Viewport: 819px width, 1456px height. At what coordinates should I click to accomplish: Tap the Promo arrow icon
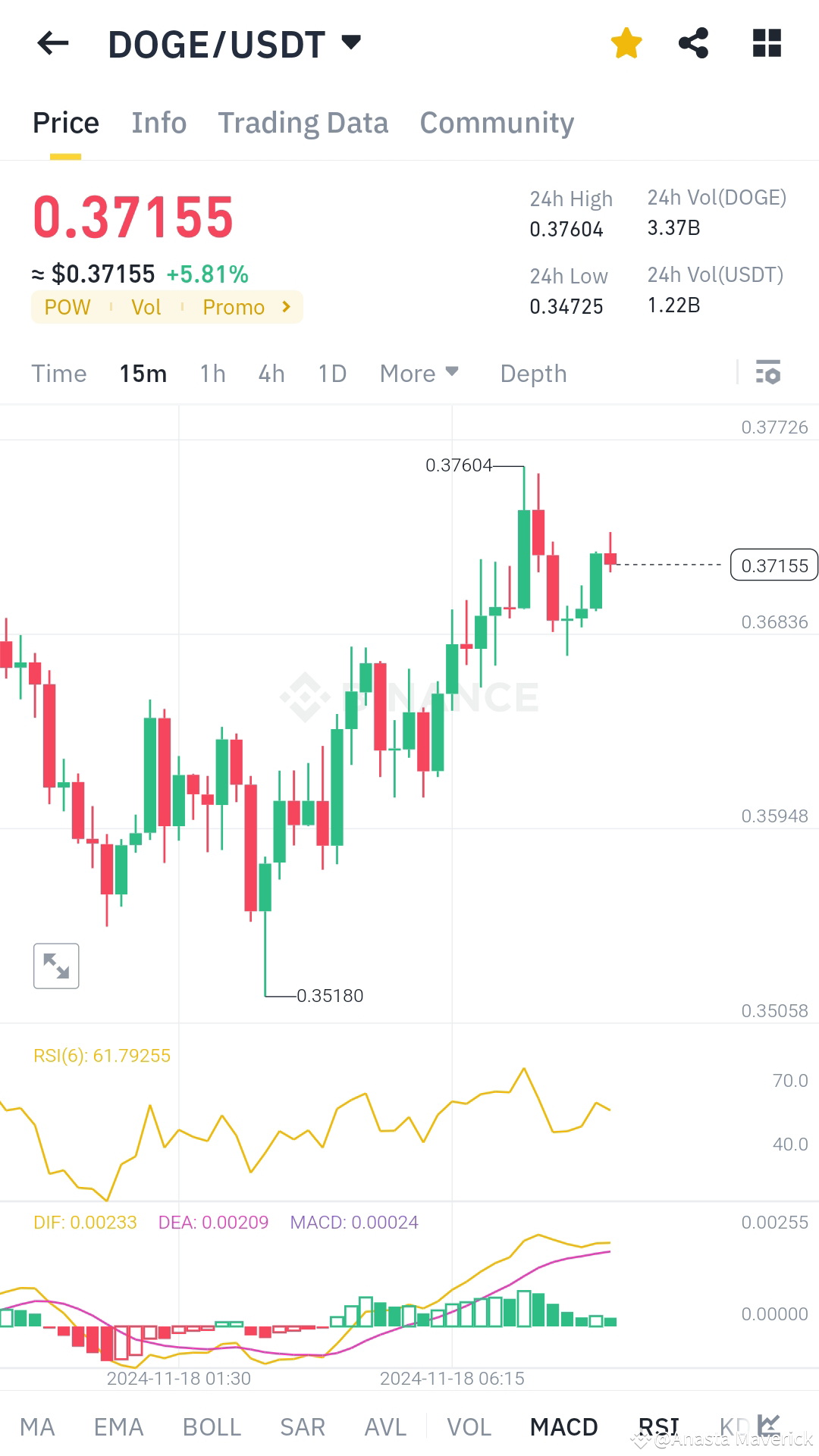(286, 307)
